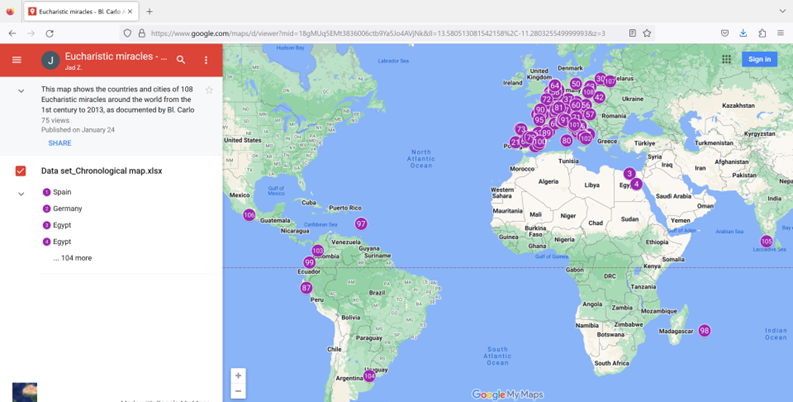
Task: Click map marker 103 near Colombia
Action: click(x=318, y=250)
